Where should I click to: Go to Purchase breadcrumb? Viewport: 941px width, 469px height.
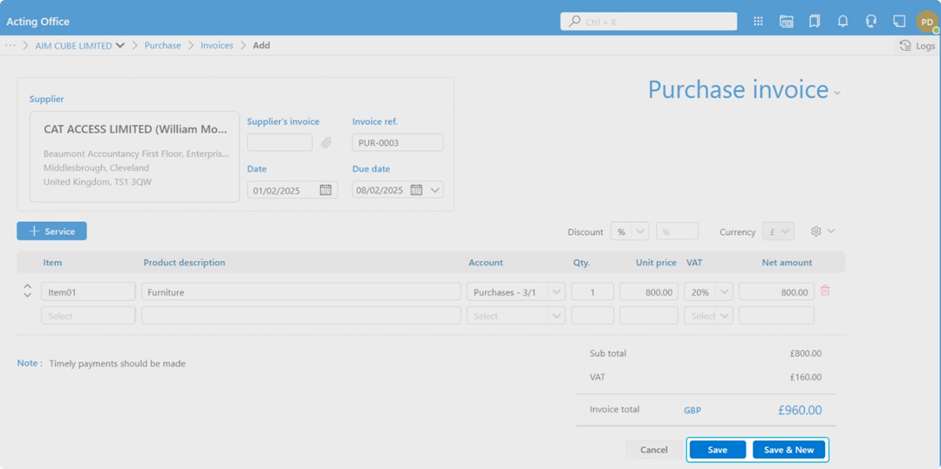(x=162, y=45)
